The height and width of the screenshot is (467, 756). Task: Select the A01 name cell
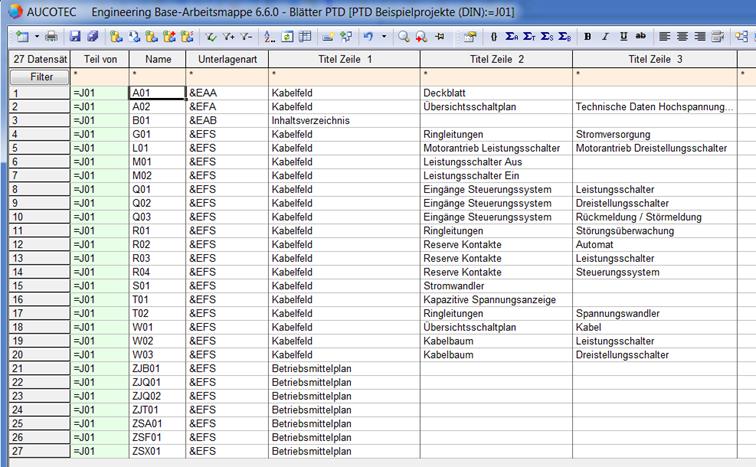[x=158, y=92]
